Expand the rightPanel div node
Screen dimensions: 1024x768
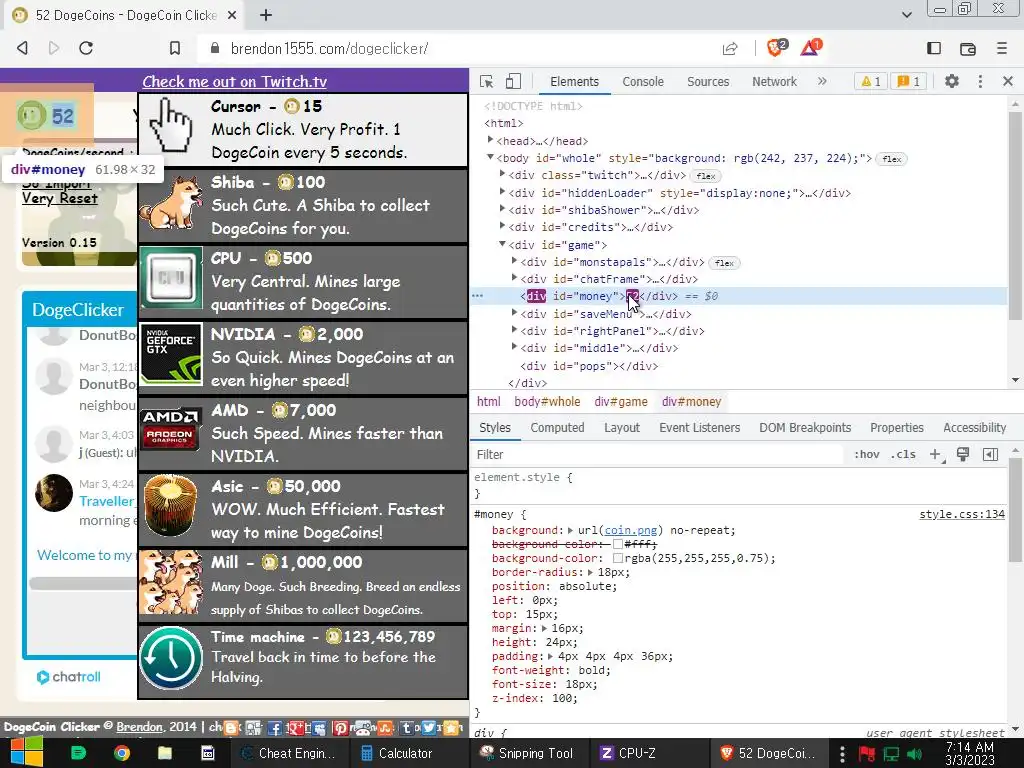click(514, 330)
